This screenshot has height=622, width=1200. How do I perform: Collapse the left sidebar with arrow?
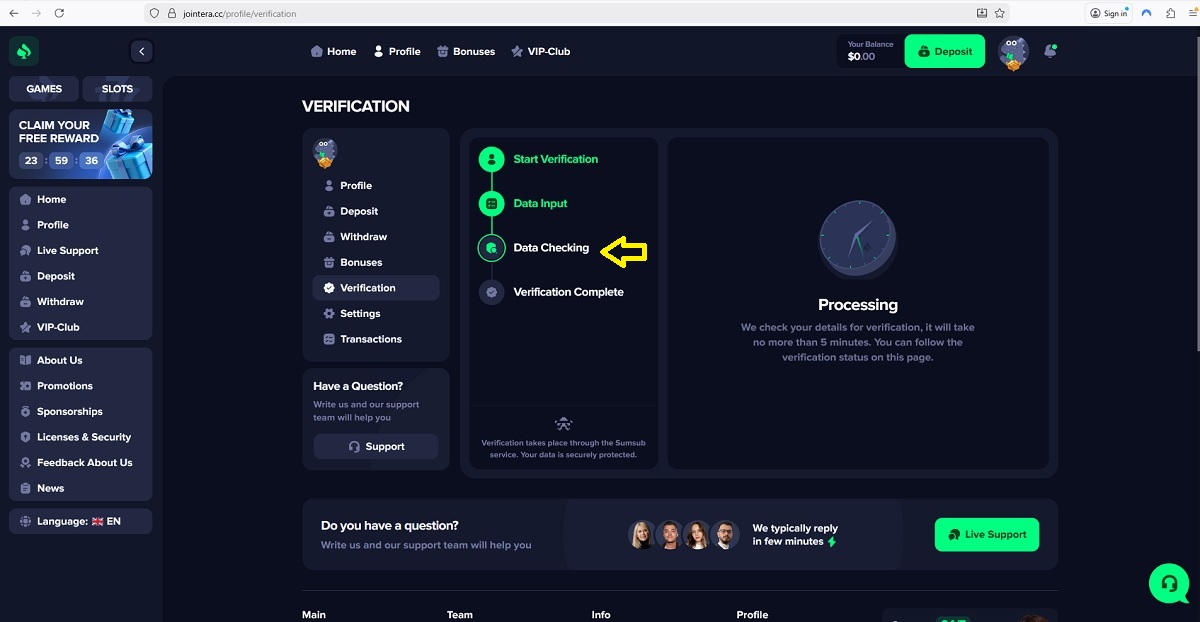[x=141, y=51]
